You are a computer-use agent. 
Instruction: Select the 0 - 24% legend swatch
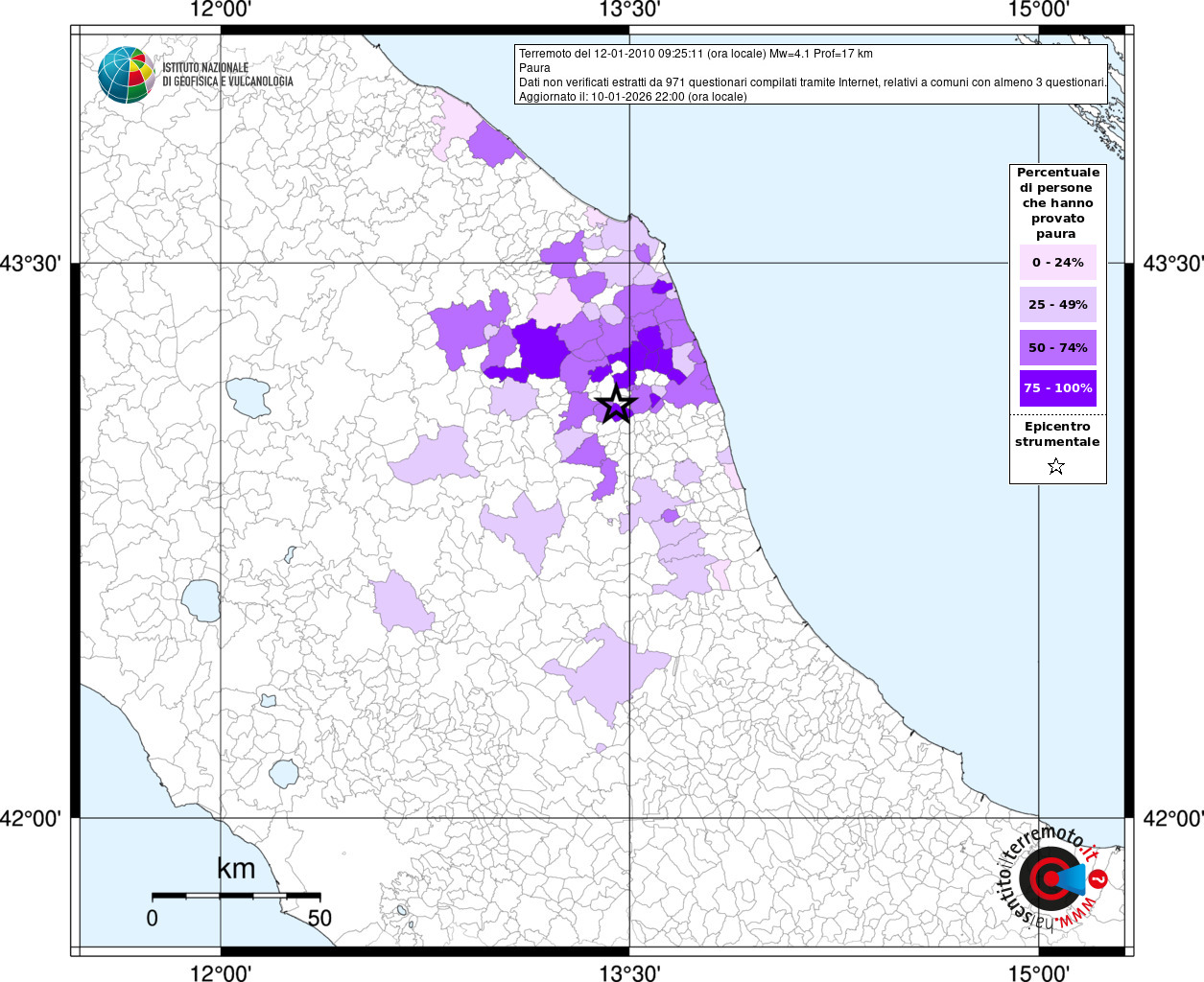click(x=1057, y=263)
